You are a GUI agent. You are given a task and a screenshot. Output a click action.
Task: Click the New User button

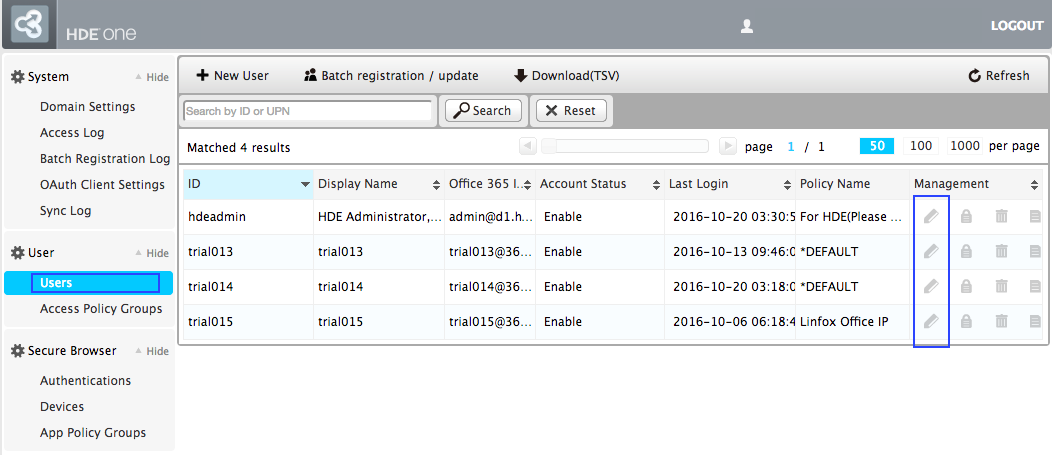click(x=232, y=76)
